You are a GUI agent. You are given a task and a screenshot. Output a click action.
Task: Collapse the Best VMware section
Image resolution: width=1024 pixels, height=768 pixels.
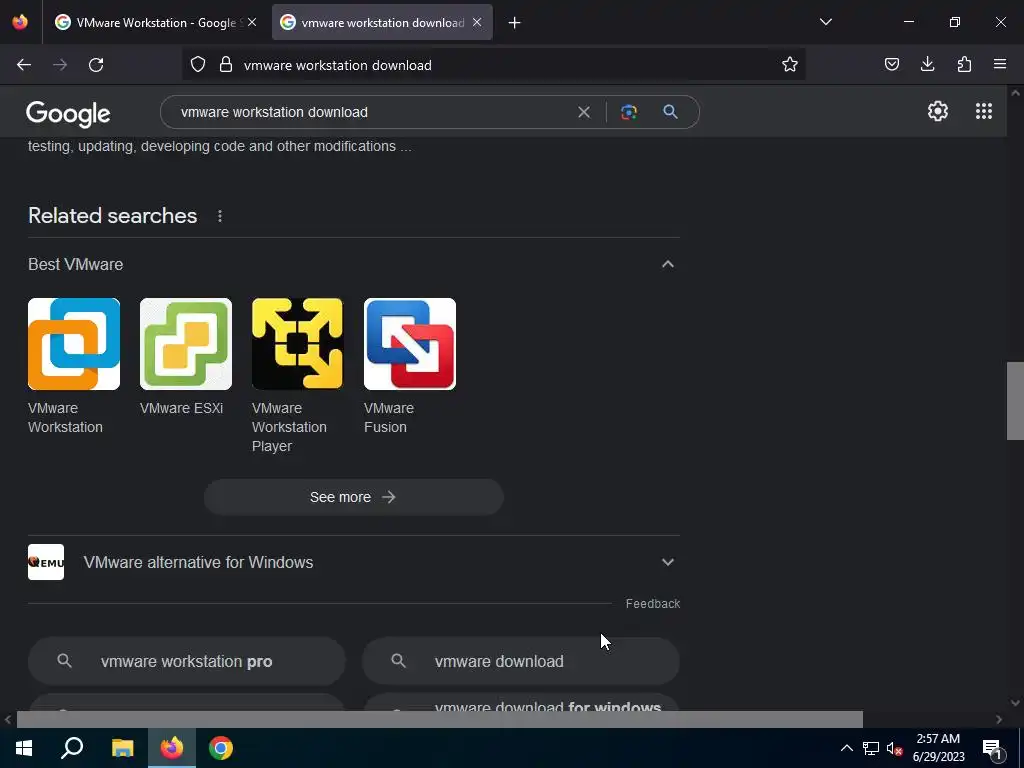[x=667, y=264]
